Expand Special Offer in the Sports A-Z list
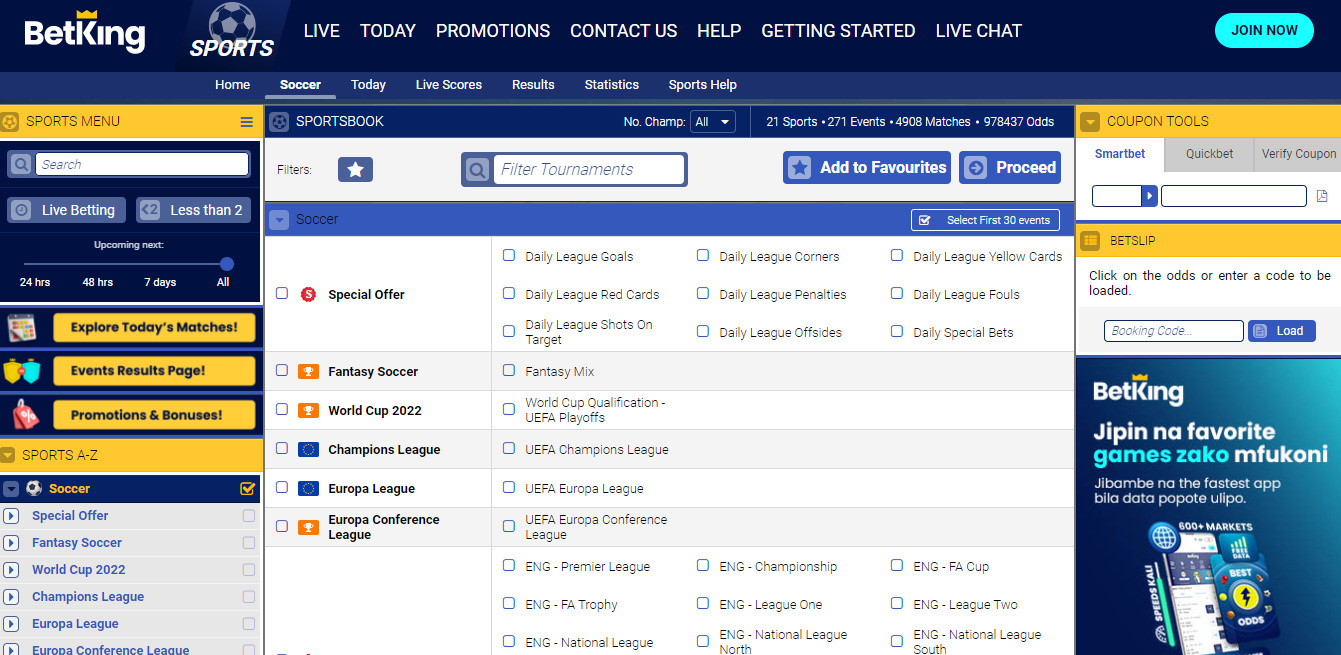The width and height of the screenshot is (1341, 655). coord(11,516)
